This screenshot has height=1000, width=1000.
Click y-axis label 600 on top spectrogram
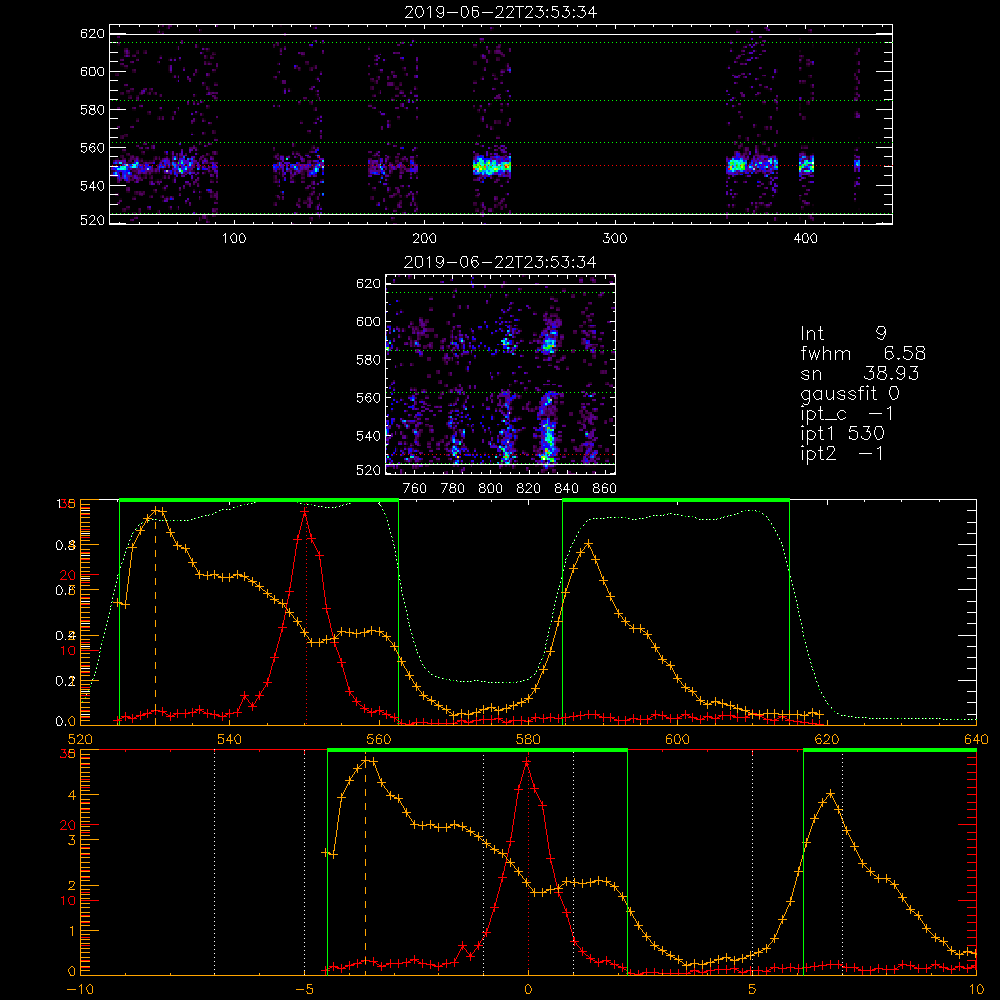click(x=92, y=71)
